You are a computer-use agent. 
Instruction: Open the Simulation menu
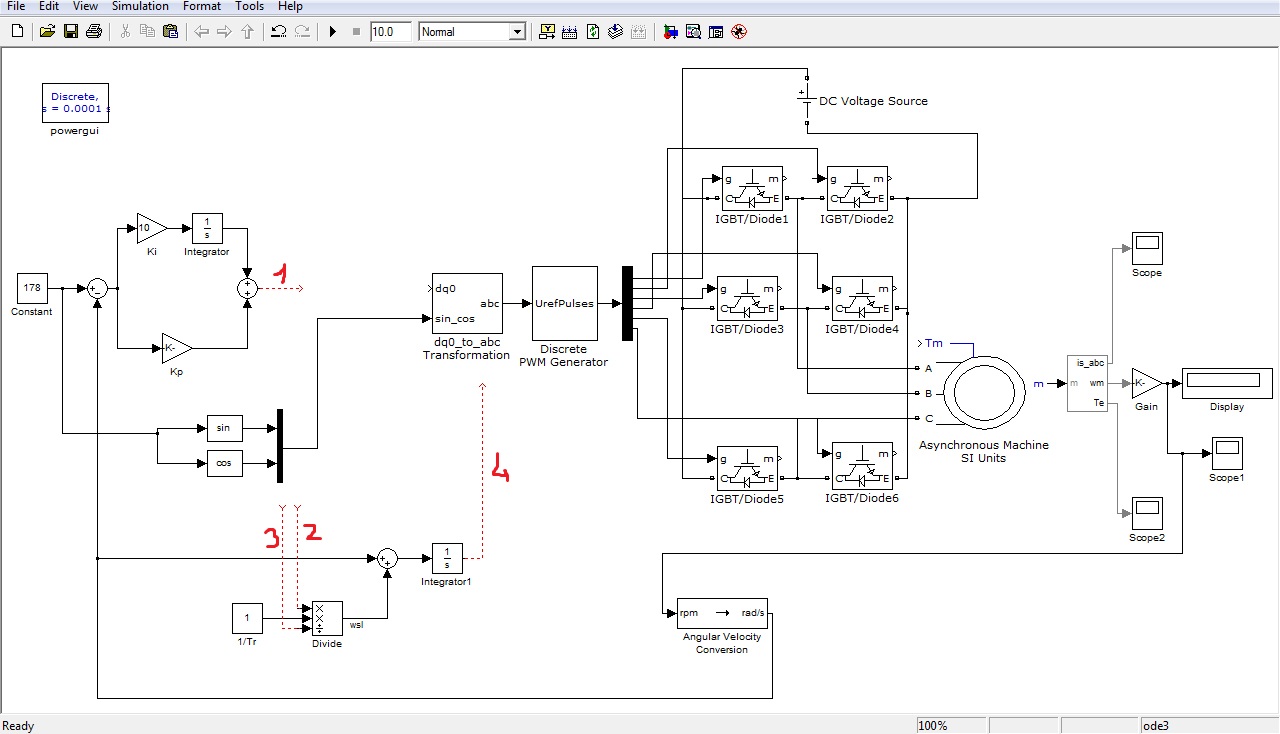[x=140, y=6]
